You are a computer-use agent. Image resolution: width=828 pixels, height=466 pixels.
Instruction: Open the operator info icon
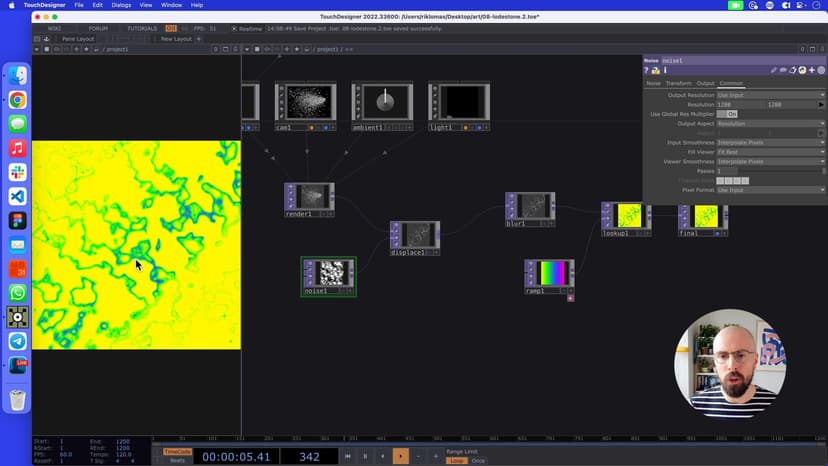[664, 70]
